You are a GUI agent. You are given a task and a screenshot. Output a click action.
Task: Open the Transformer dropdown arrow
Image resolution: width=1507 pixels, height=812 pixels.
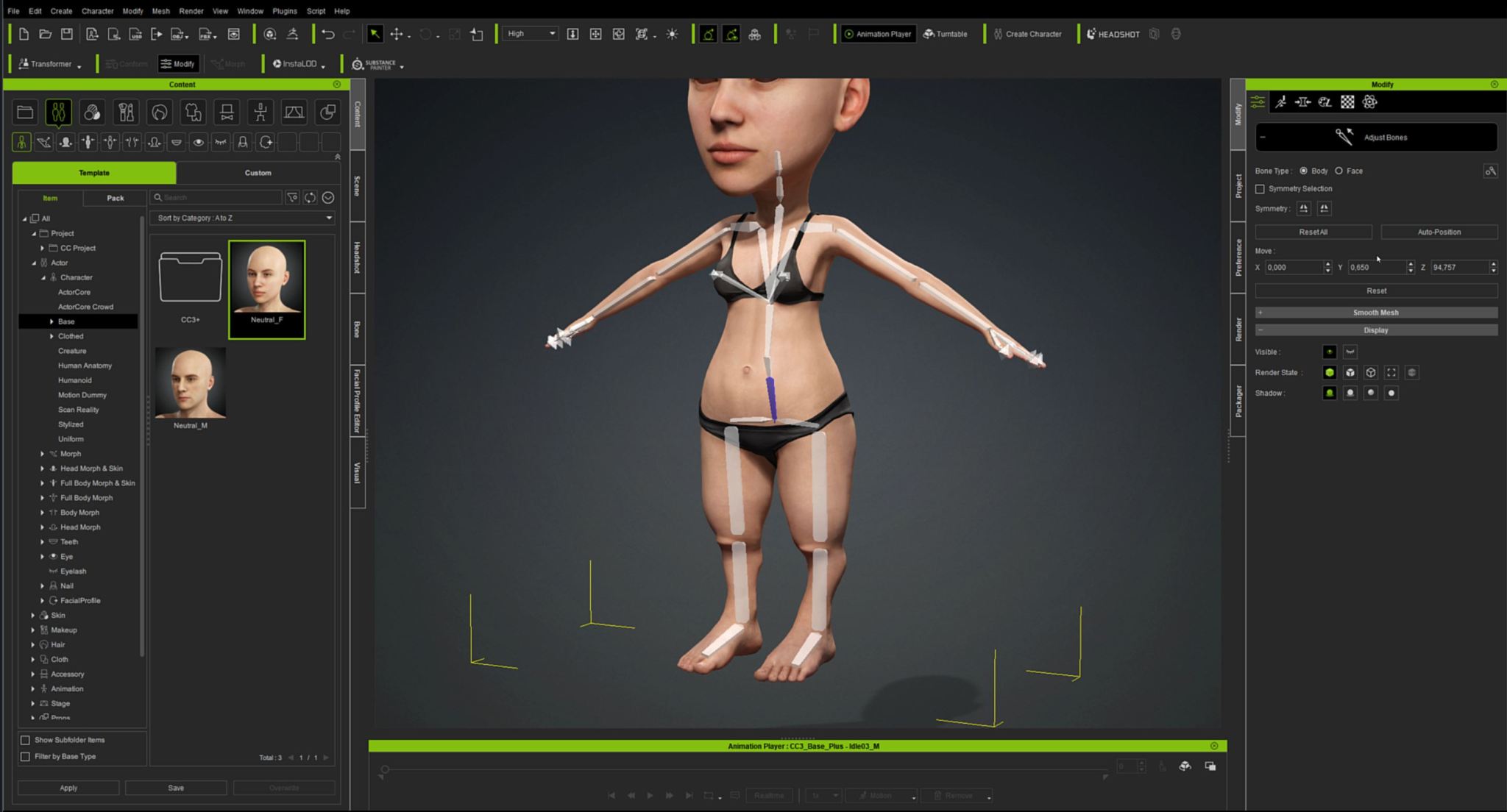(x=79, y=65)
